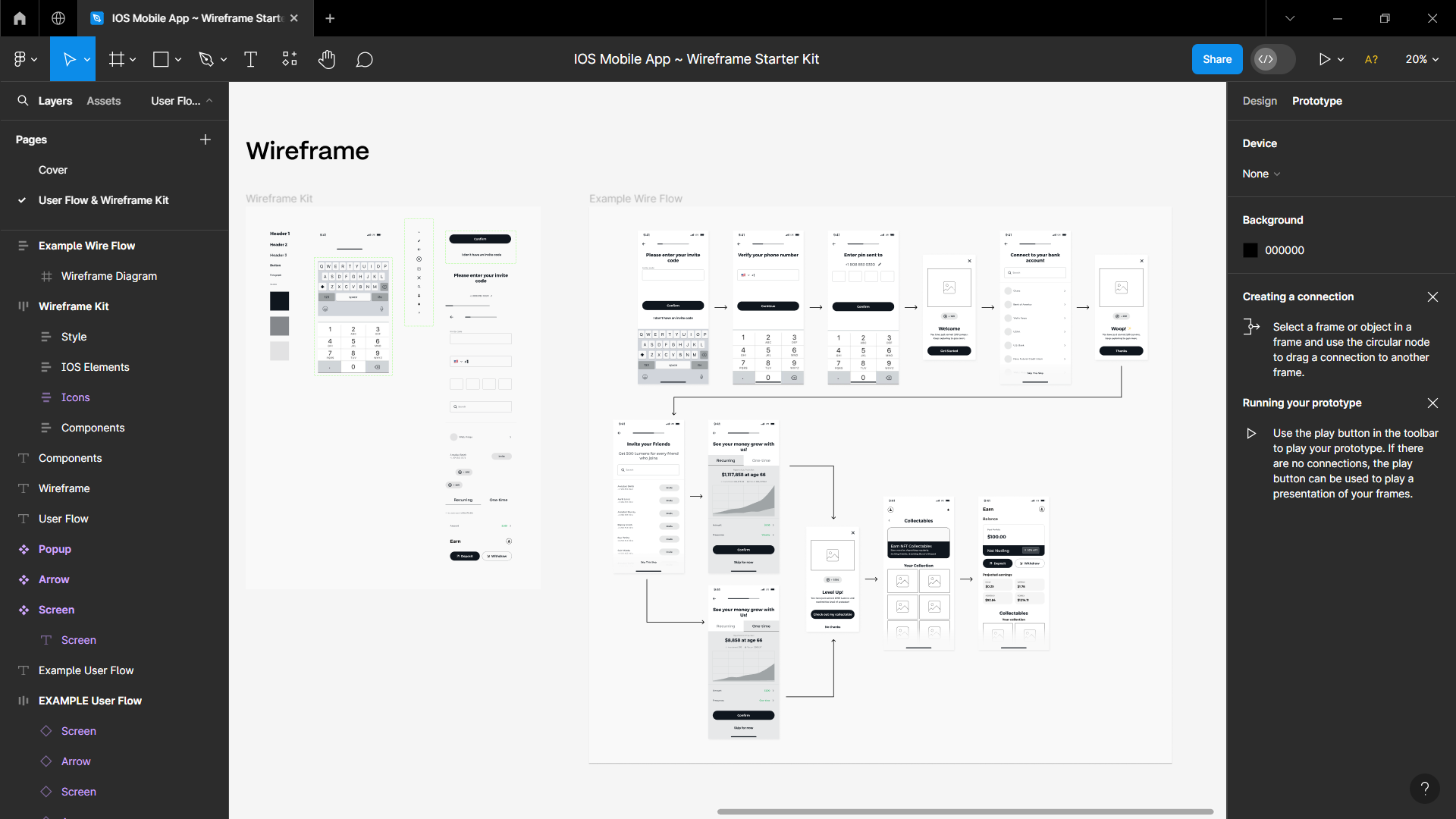Click the file title in toolbar

(696, 59)
